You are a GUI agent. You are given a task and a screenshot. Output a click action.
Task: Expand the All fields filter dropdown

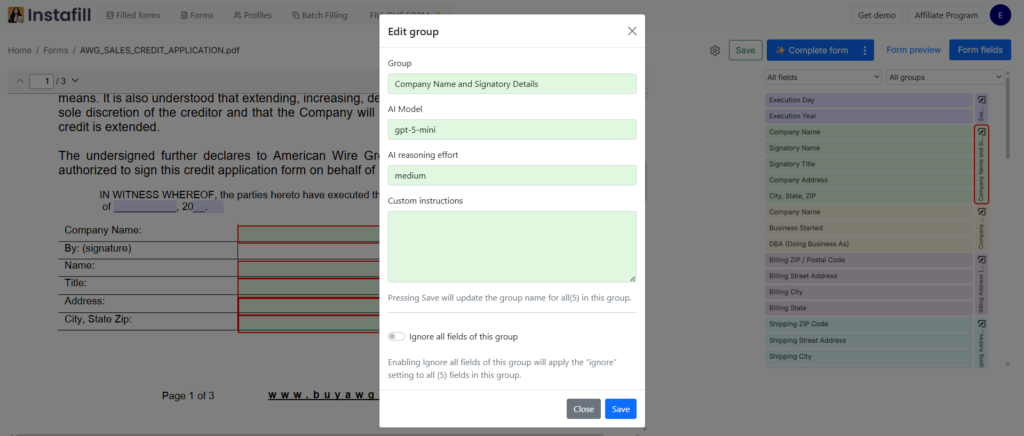pyautogui.click(x=822, y=77)
